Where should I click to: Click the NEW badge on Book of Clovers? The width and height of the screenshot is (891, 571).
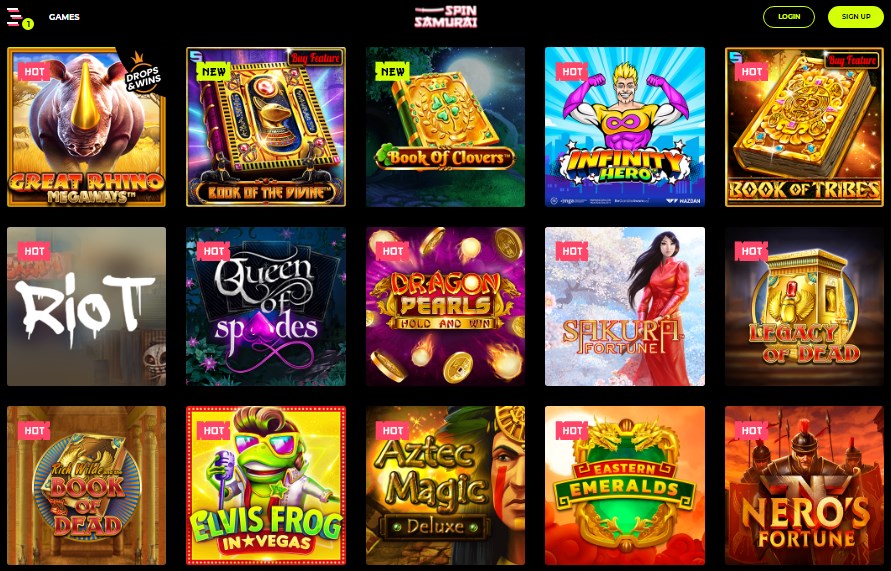pyautogui.click(x=393, y=71)
